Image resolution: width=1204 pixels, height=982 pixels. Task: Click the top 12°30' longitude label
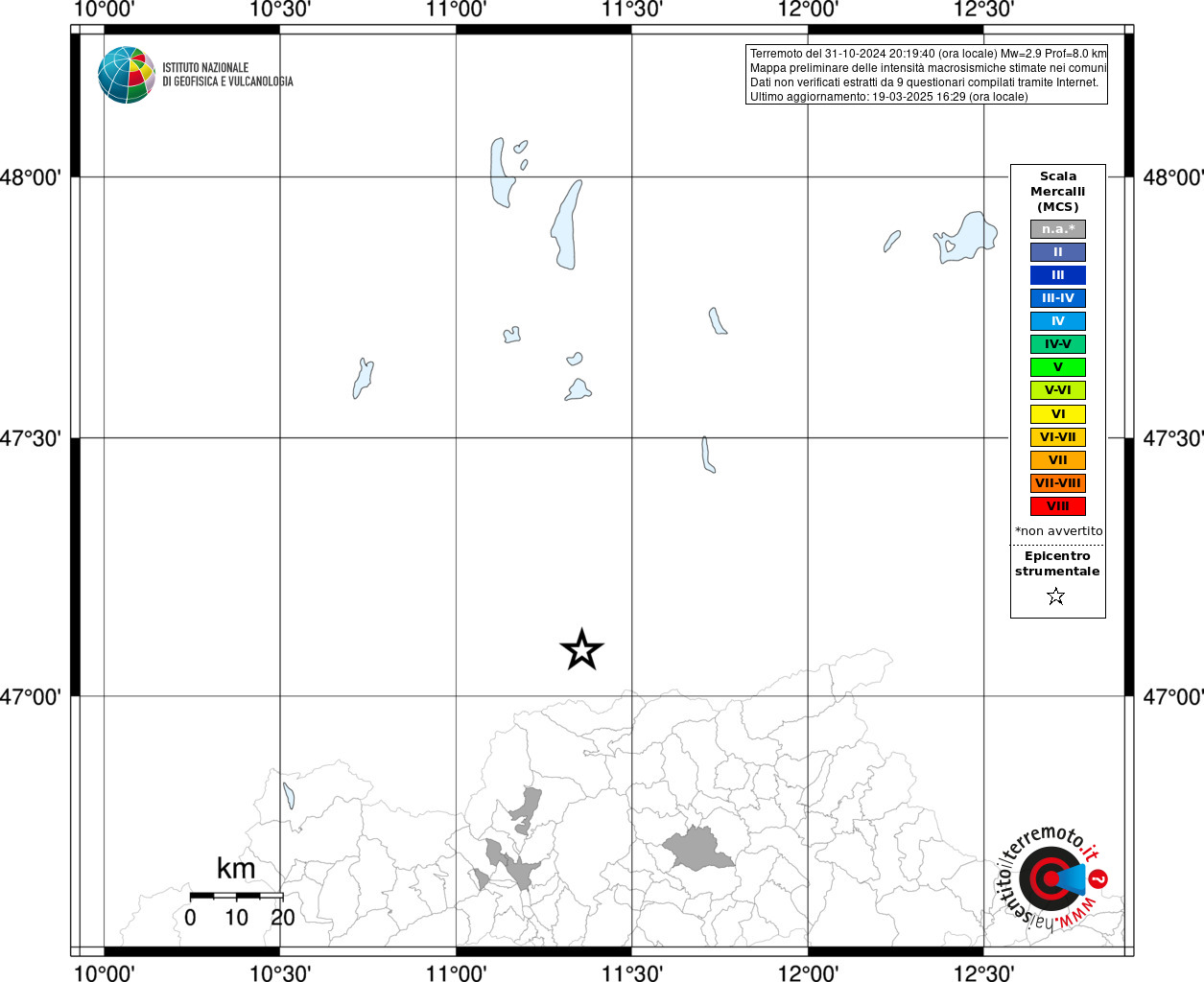[x=984, y=10]
